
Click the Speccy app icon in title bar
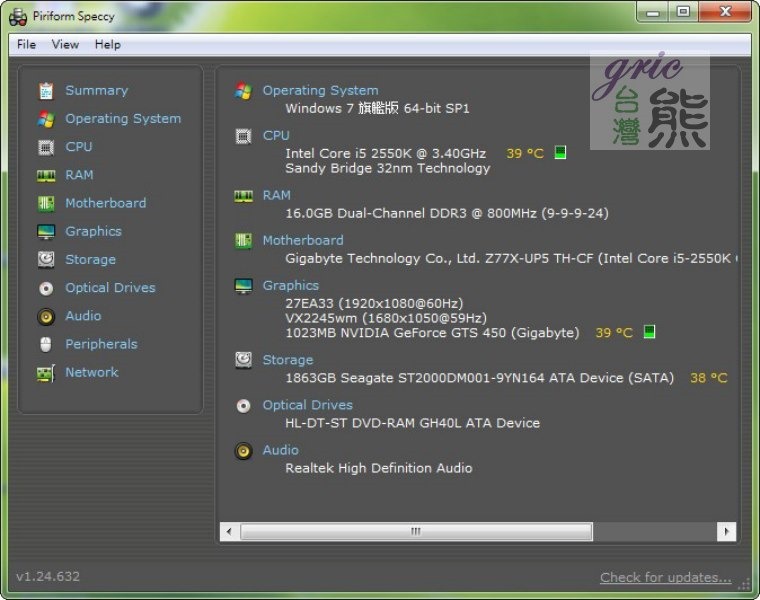click(x=18, y=16)
